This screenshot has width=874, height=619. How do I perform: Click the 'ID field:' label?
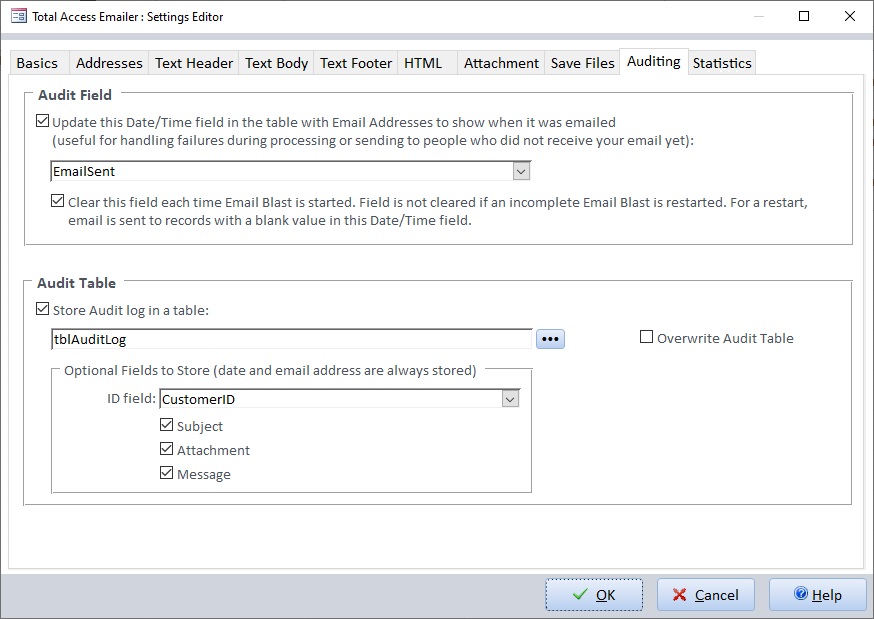click(x=131, y=398)
